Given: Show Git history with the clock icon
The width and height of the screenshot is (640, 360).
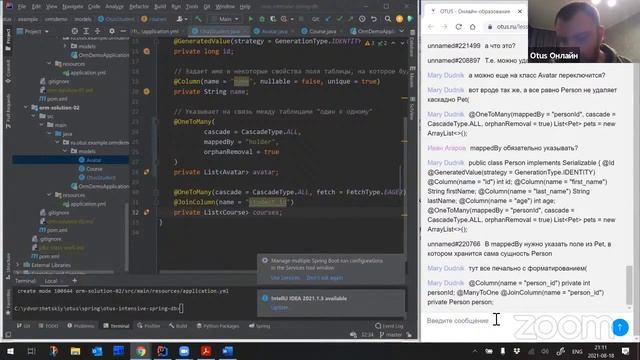Looking at the screenshot, I should coord(362,19).
